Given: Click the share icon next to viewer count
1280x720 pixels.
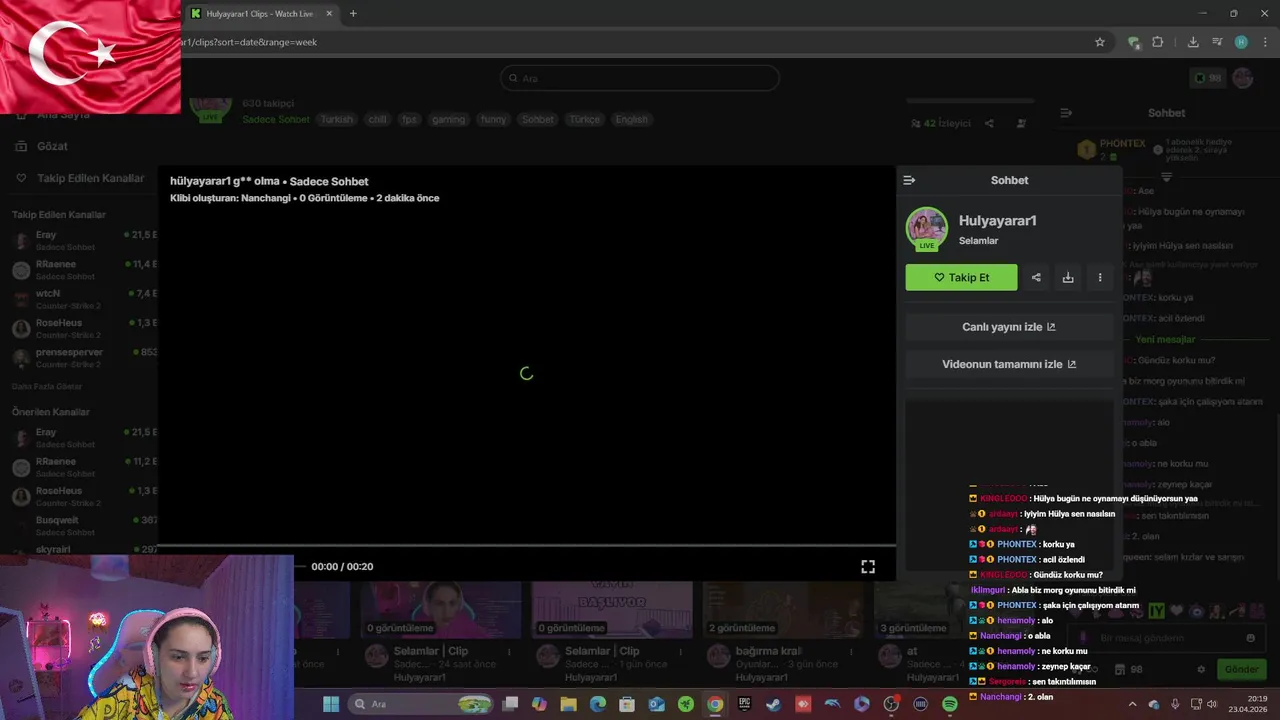Looking at the screenshot, I should coord(989,123).
